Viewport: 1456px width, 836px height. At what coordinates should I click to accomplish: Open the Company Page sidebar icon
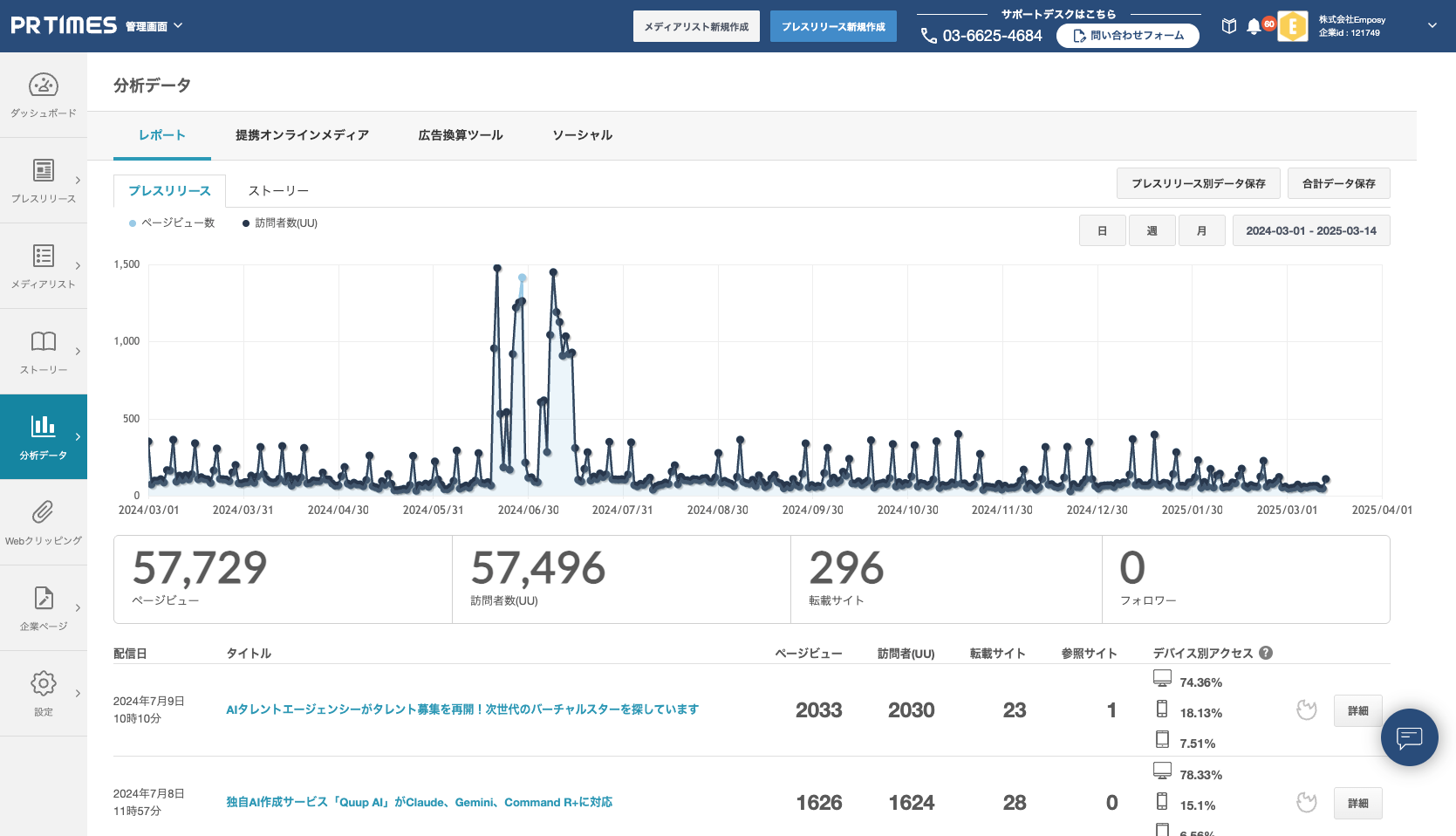pos(43,599)
